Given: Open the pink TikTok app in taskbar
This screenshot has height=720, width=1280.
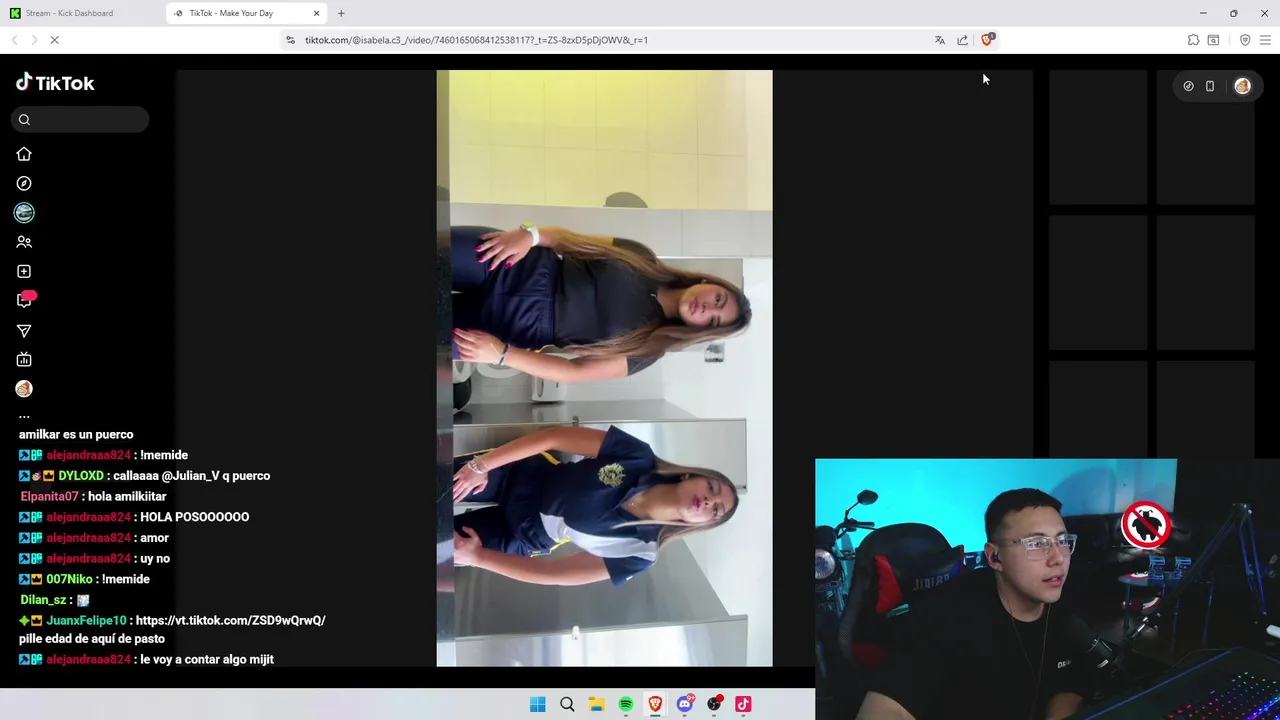Looking at the screenshot, I should (743, 704).
